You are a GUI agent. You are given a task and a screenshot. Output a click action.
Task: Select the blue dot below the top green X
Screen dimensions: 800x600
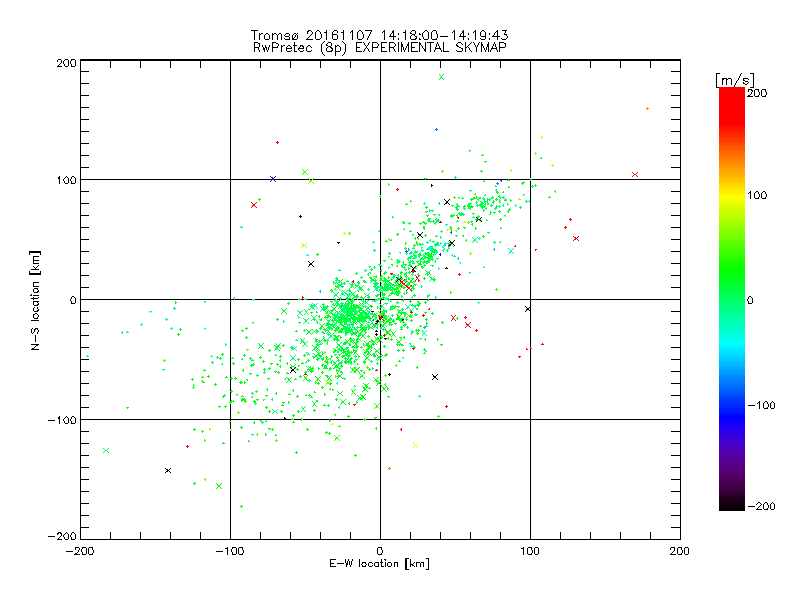click(436, 130)
